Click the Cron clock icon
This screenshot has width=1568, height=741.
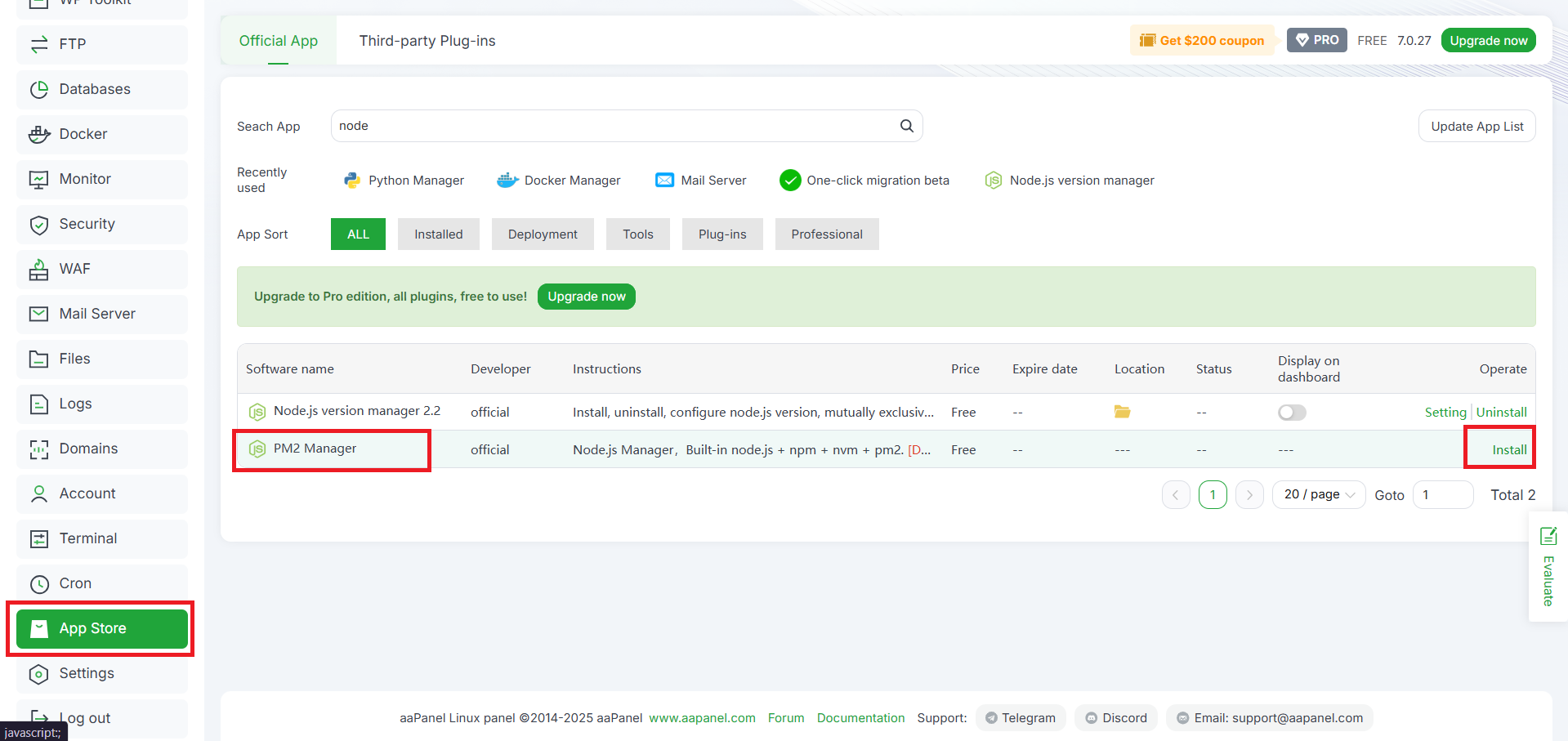(39, 583)
